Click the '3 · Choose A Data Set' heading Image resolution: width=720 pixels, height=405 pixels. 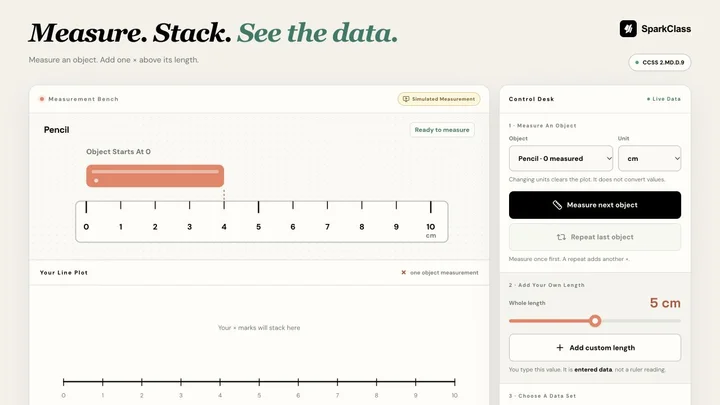click(542, 396)
